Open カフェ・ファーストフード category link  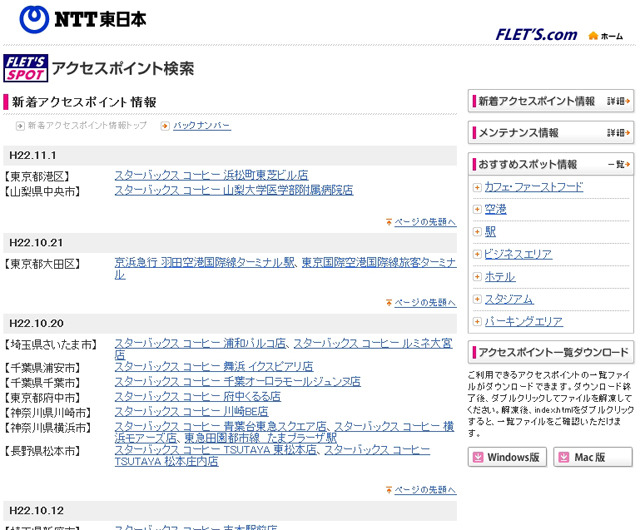coord(534,187)
